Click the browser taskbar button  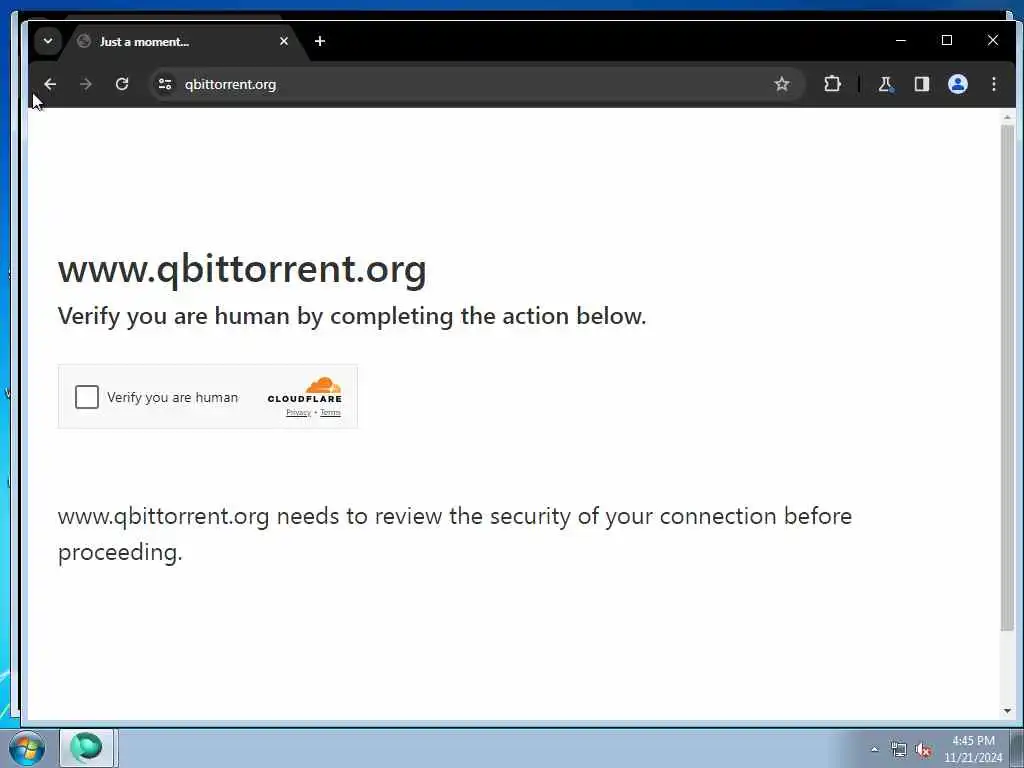[x=88, y=748]
